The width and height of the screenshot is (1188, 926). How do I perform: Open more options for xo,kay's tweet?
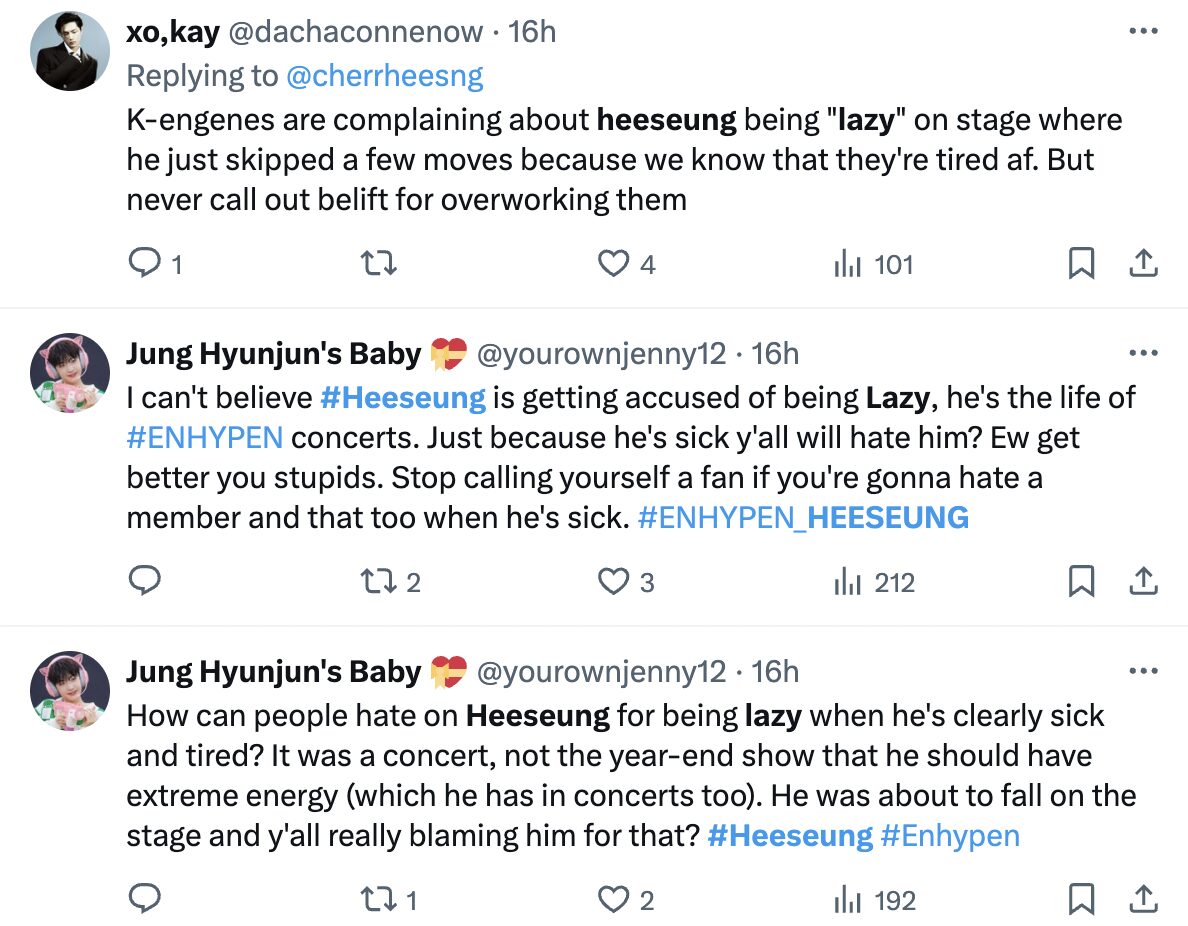tap(1143, 32)
